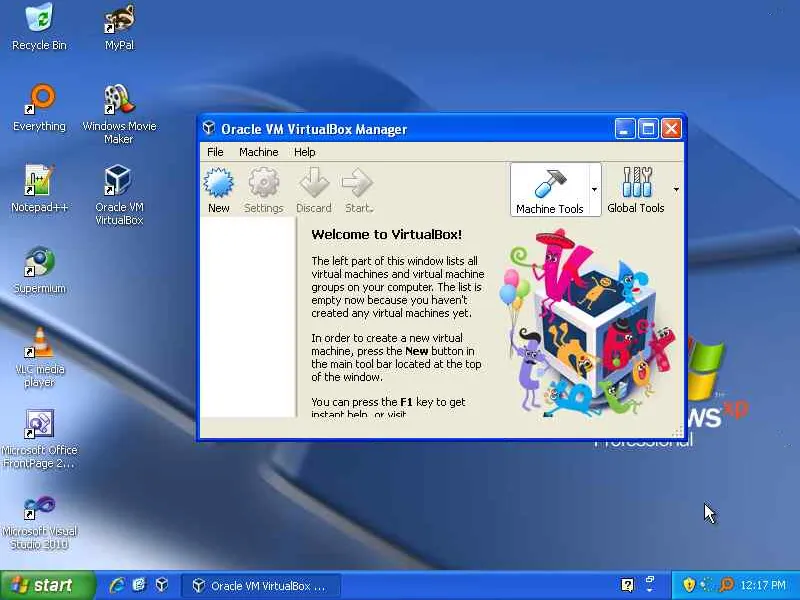
Task: Click the question mark help taskbar icon
Action: [627, 585]
